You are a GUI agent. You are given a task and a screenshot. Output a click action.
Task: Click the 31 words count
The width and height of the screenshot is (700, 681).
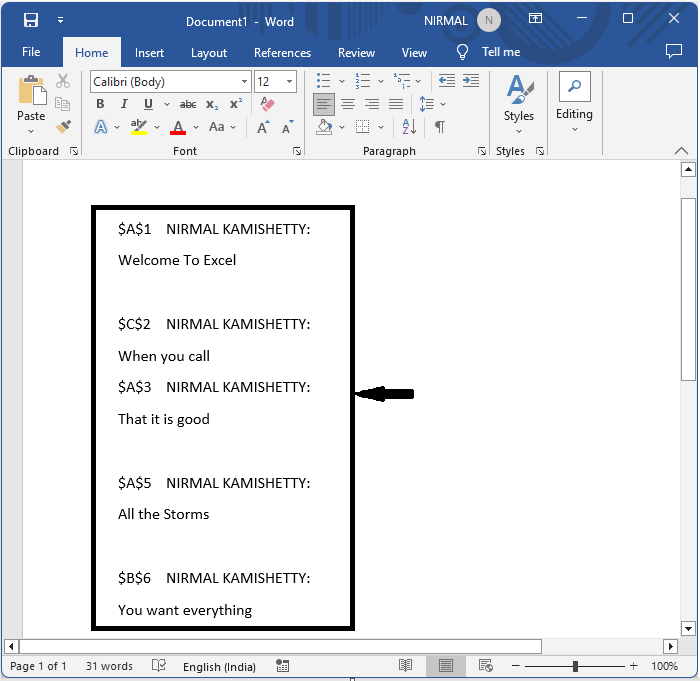(109, 666)
